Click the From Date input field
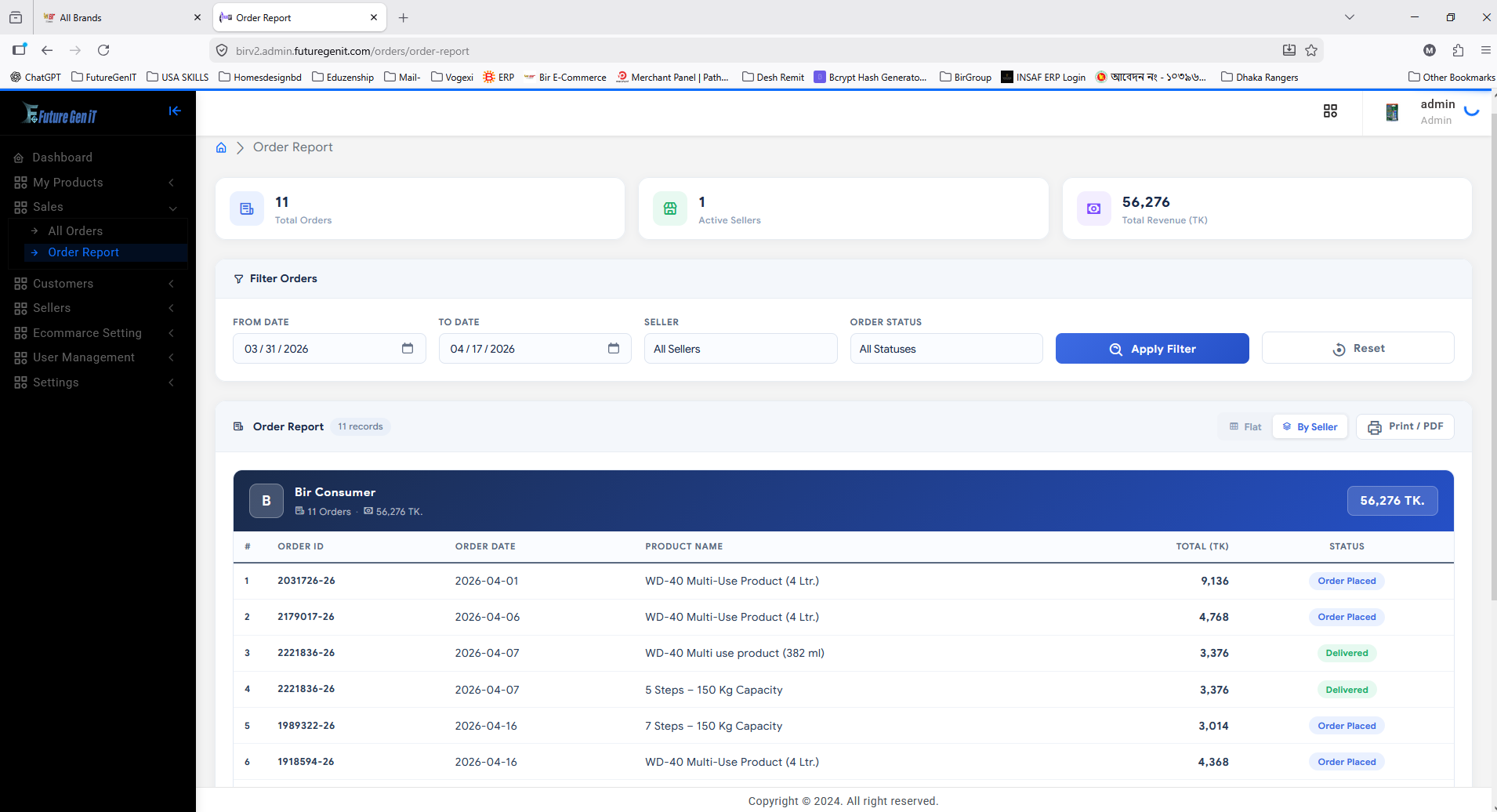1497x812 pixels. pyautogui.click(x=329, y=349)
